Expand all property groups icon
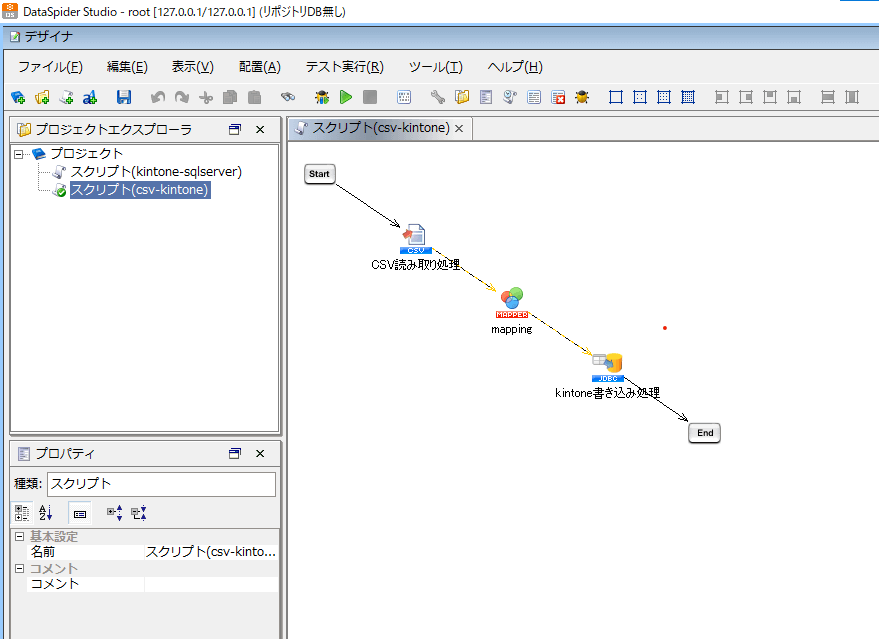The image size is (879, 639). [114, 513]
